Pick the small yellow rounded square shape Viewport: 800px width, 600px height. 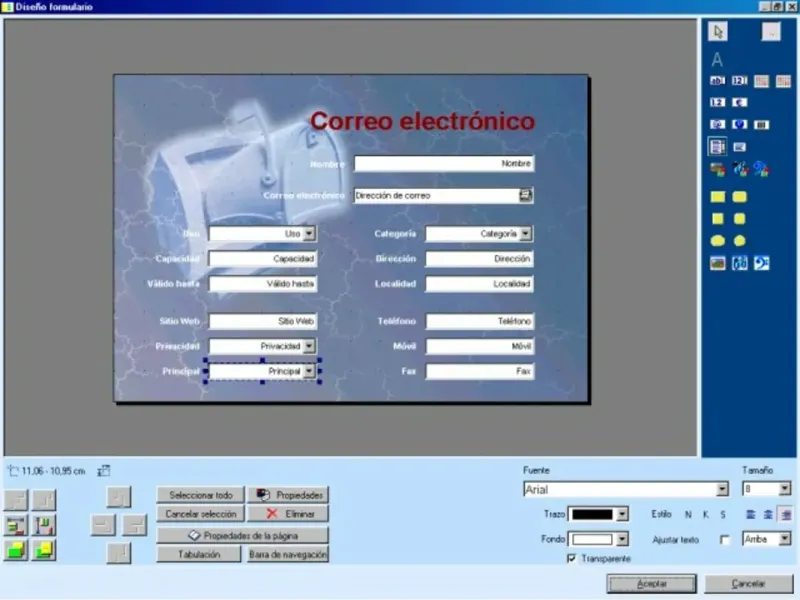pyautogui.click(x=739, y=219)
